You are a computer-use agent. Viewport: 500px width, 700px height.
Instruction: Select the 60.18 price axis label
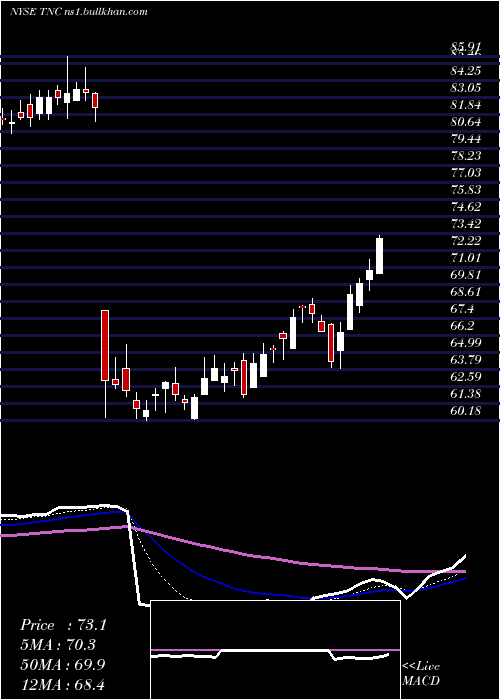coord(466,410)
